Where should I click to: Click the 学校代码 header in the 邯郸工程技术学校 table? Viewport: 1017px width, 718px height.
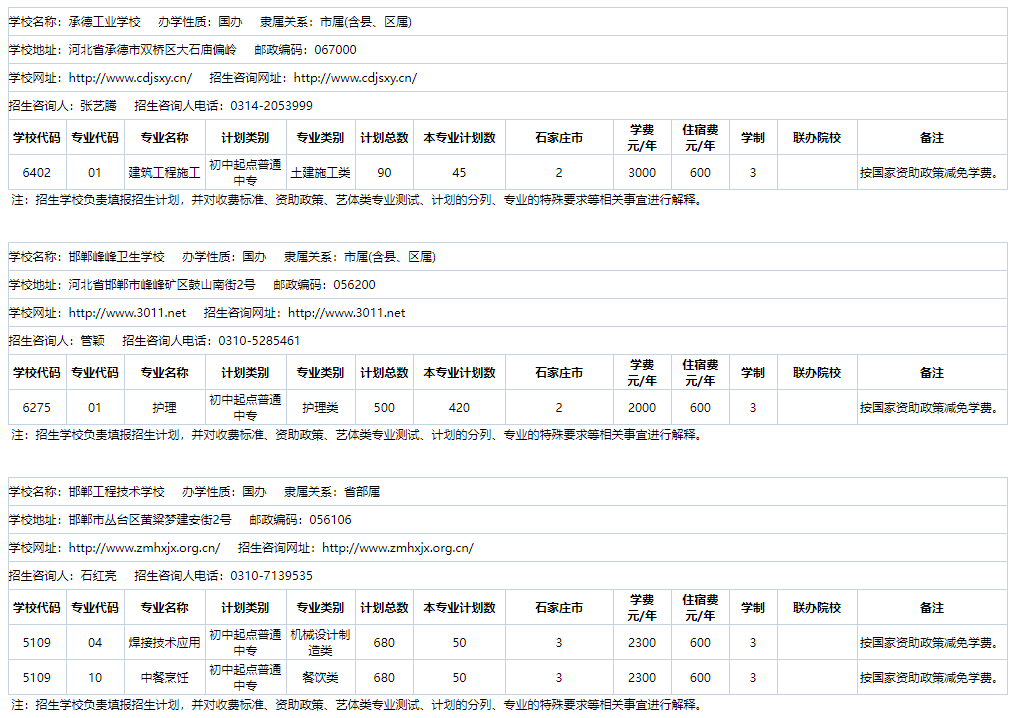pos(36,607)
